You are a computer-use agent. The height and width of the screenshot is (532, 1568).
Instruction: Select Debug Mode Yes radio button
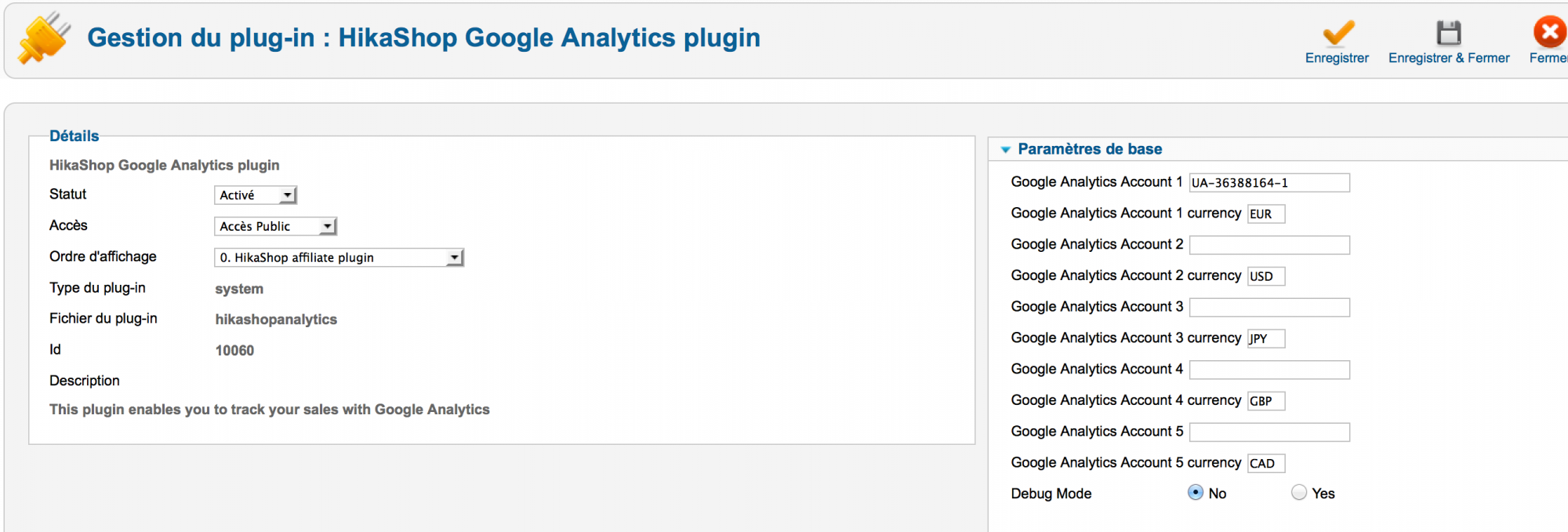[1299, 493]
